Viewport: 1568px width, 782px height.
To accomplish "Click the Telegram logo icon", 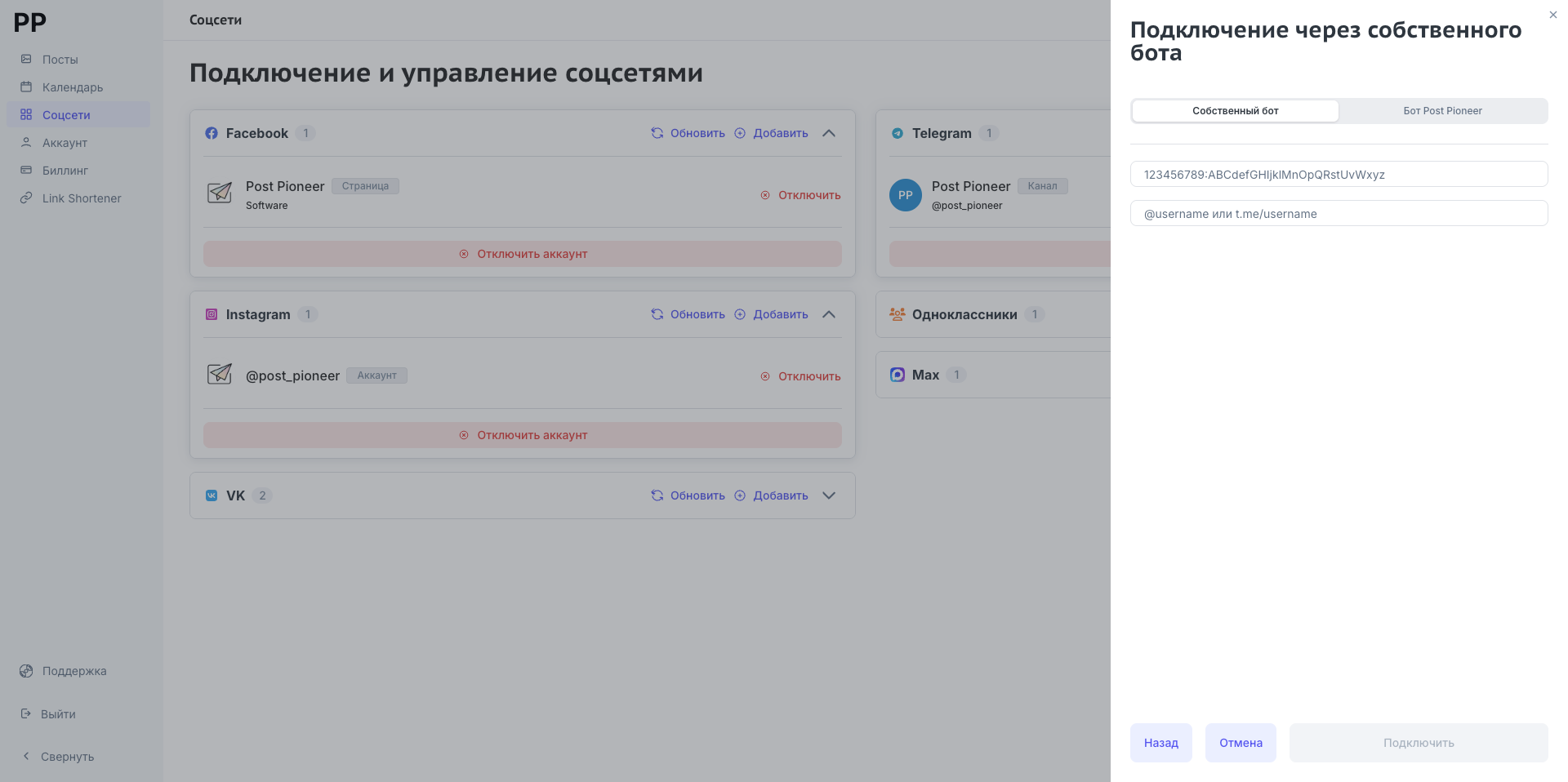I will (x=898, y=133).
